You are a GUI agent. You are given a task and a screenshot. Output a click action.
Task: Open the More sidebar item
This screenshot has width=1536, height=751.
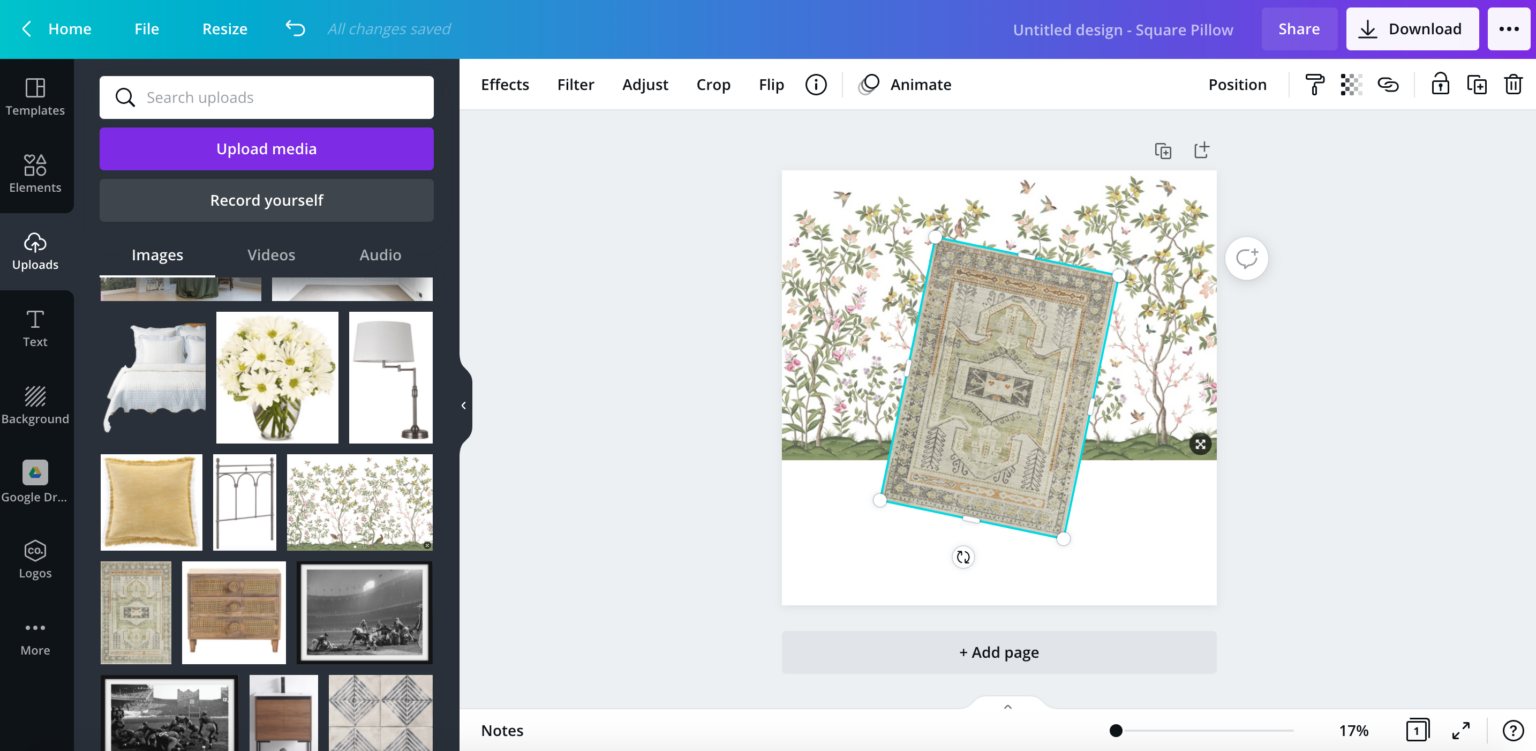36,637
